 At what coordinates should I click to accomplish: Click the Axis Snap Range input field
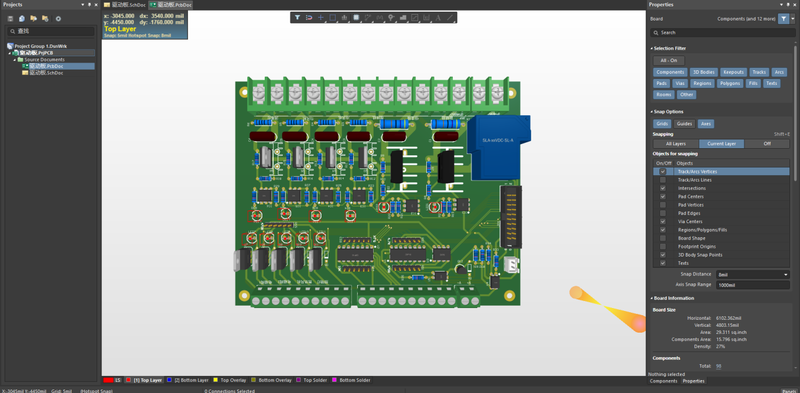pos(753,285)
